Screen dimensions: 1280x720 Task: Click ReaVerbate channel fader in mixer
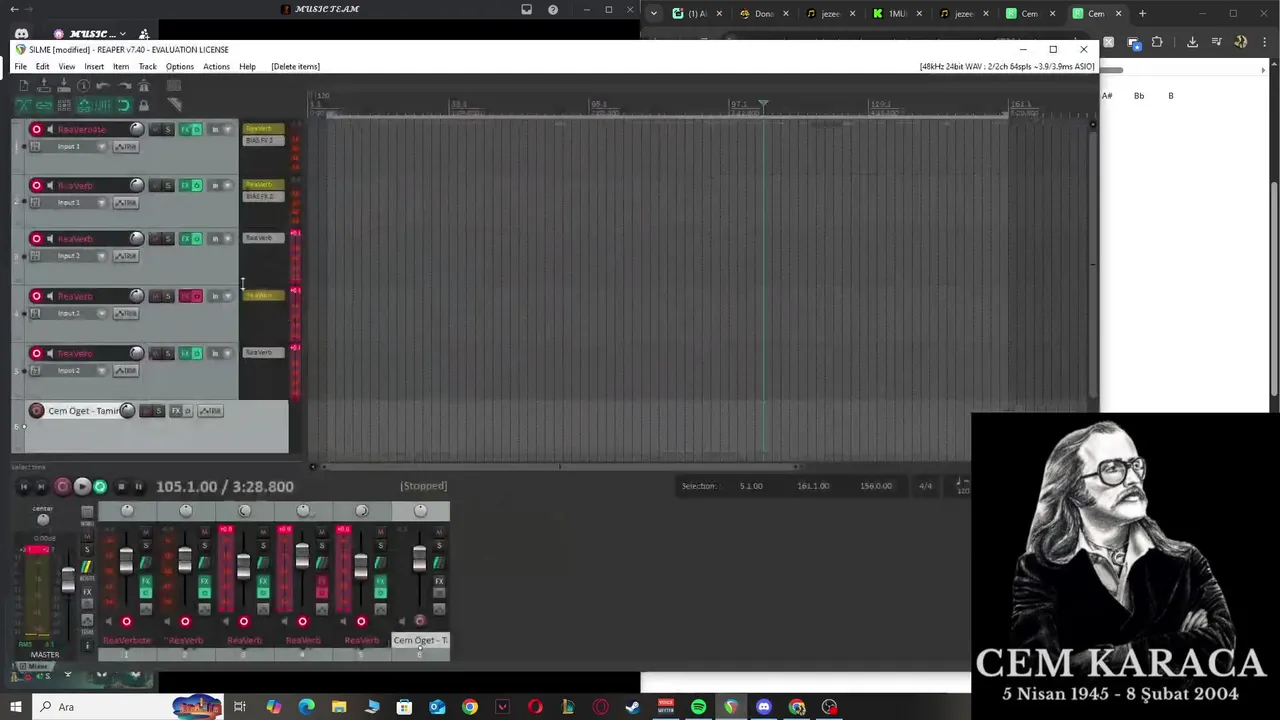[x=126, y=560]
